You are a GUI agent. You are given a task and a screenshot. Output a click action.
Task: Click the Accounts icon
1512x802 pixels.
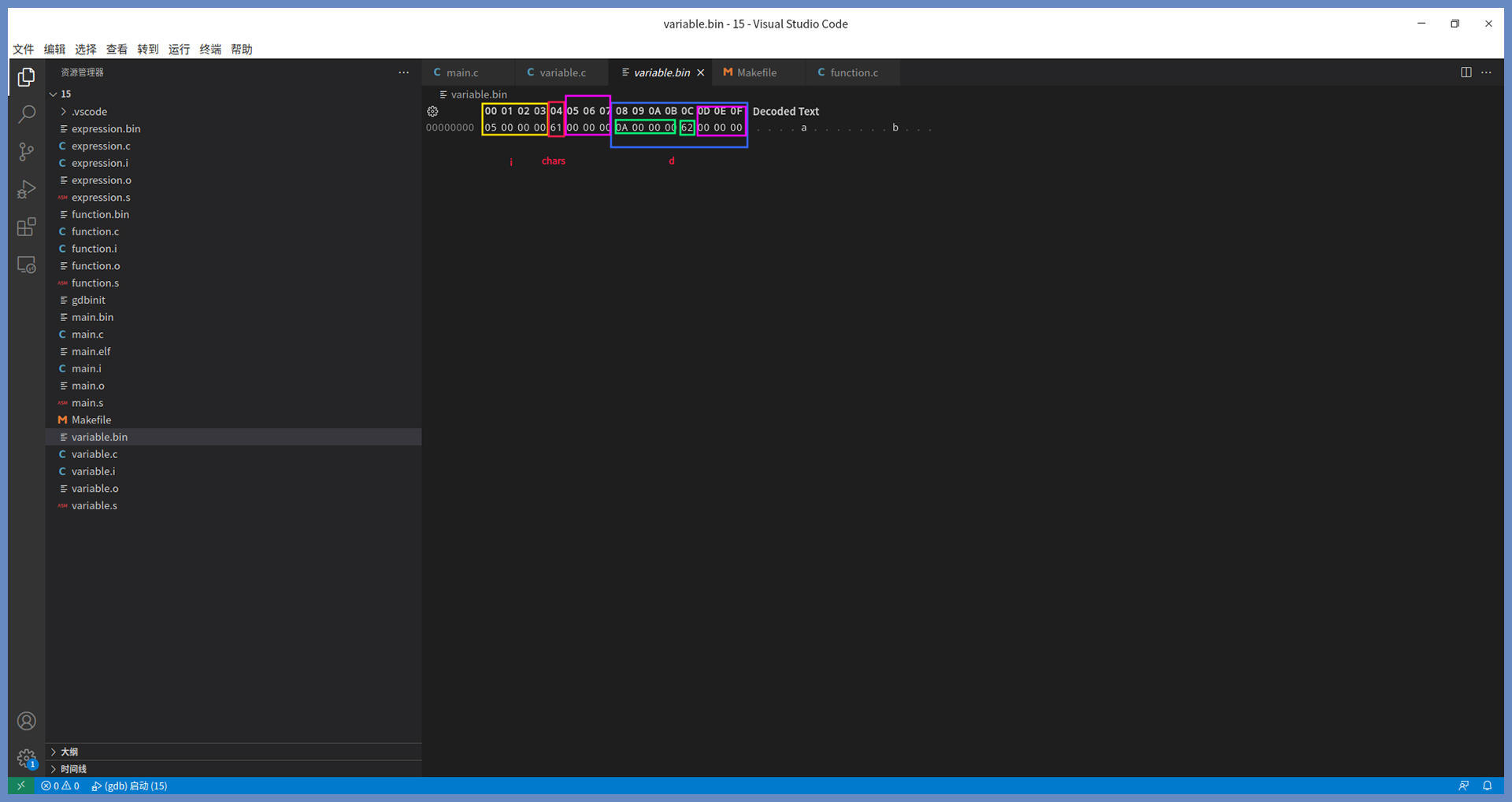click(x=27, y=721)
